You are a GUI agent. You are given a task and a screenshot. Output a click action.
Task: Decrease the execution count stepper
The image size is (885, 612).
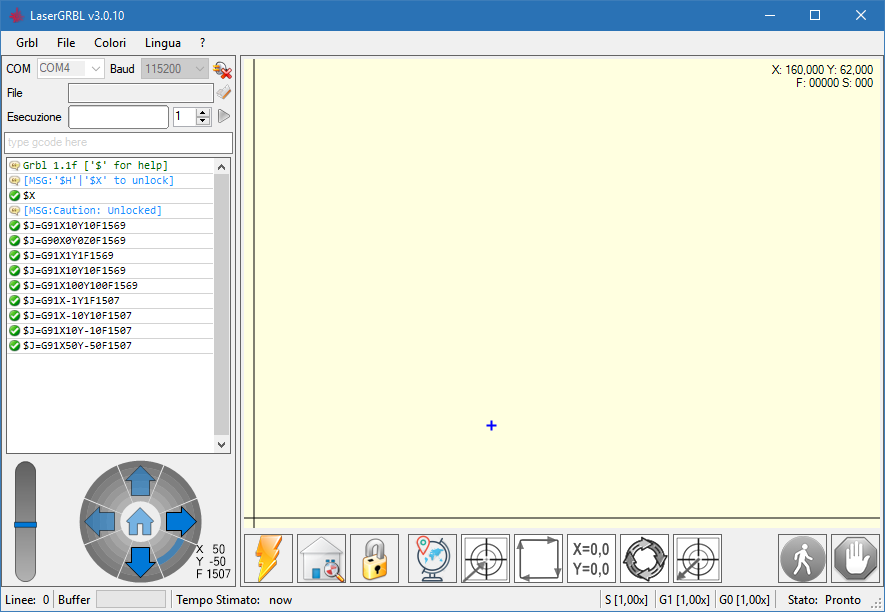pyautogui.click(x=203, y=121)
